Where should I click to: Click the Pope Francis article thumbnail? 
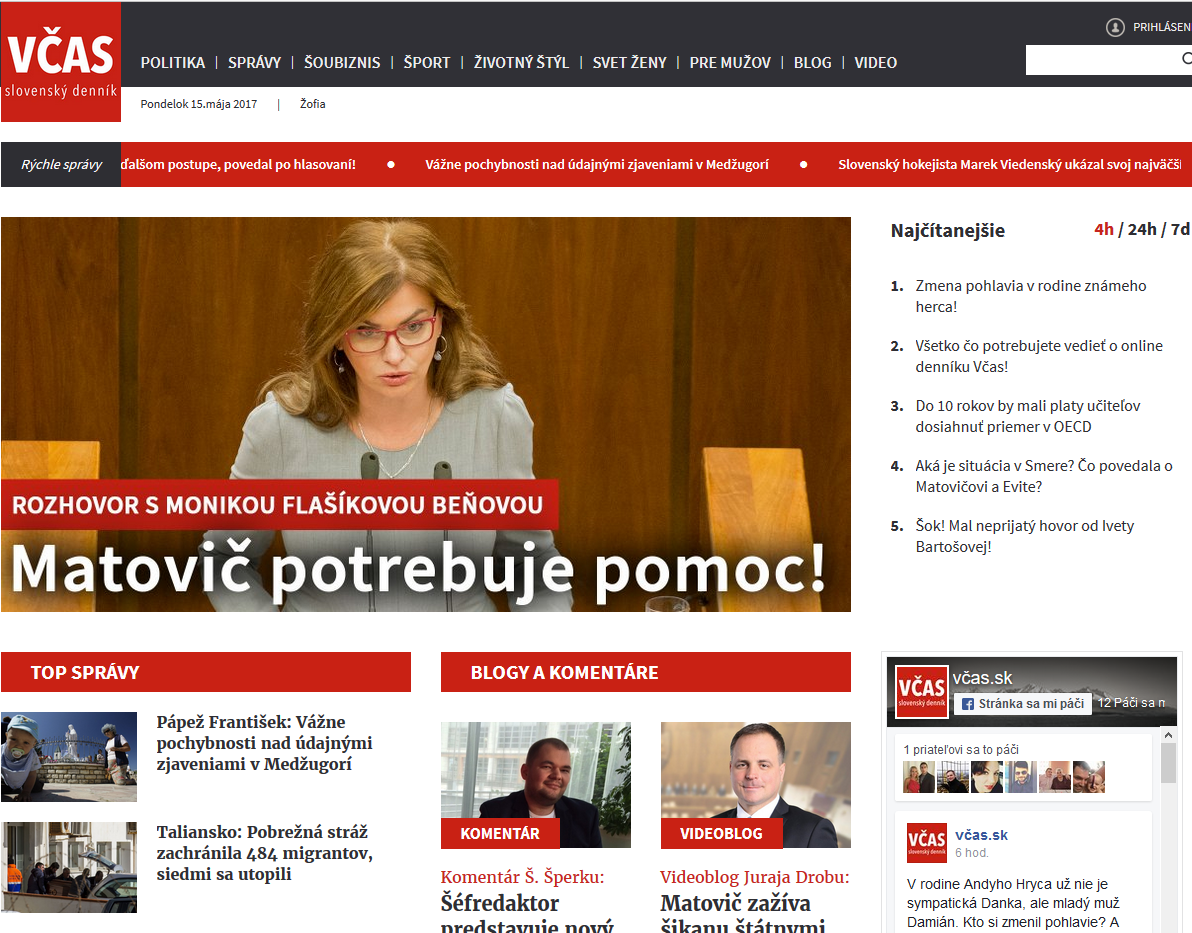pos(69,756)
